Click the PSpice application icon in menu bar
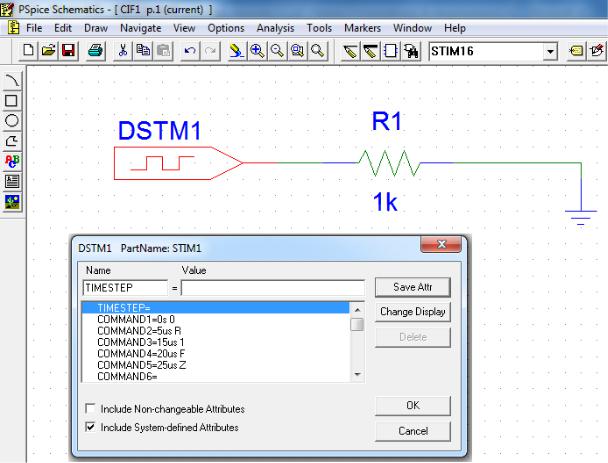This screenshot has height=463, width=608. pos(14,28)
